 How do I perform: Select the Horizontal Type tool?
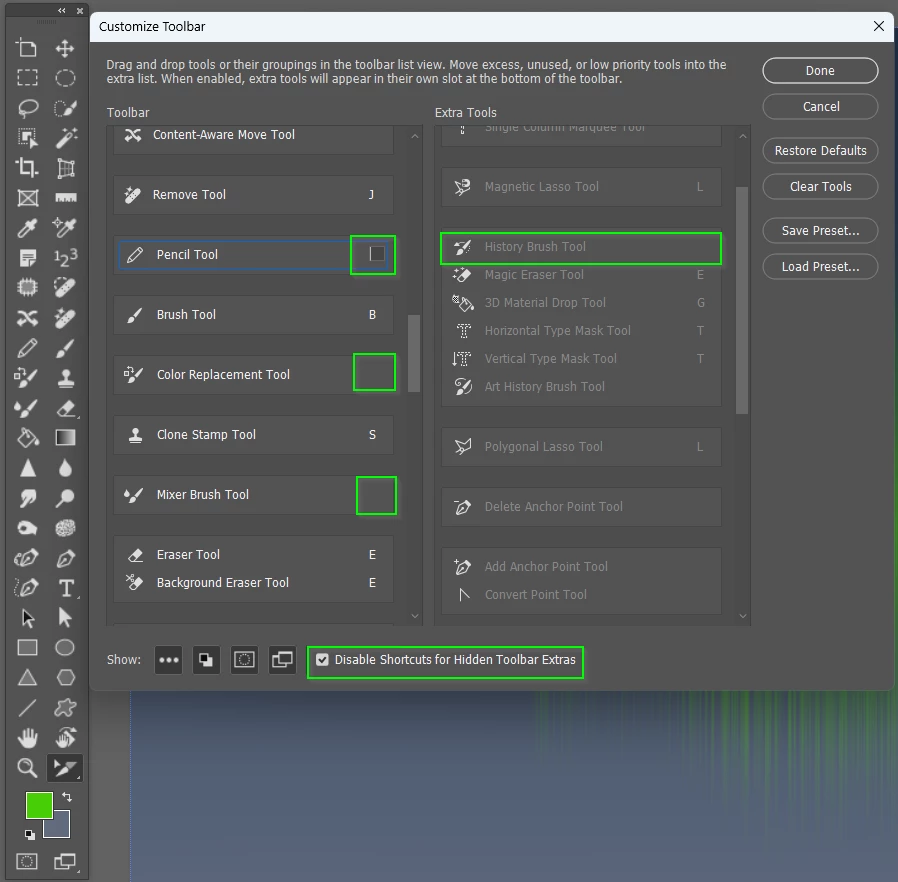66,588
